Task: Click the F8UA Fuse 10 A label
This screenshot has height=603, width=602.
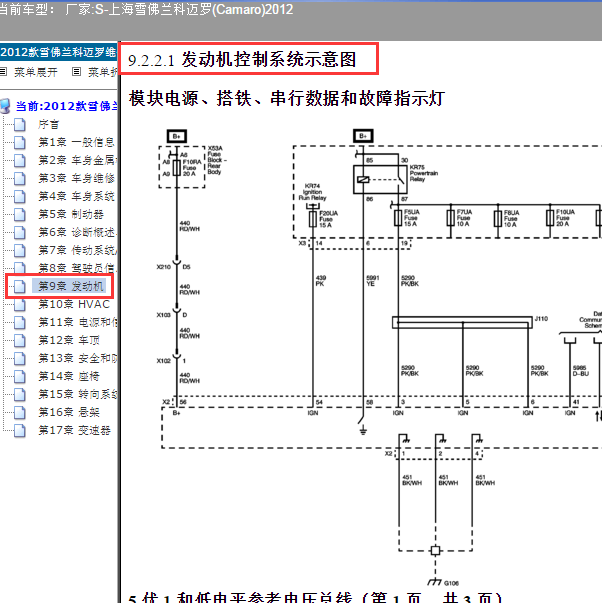Action: pos(511,218)
